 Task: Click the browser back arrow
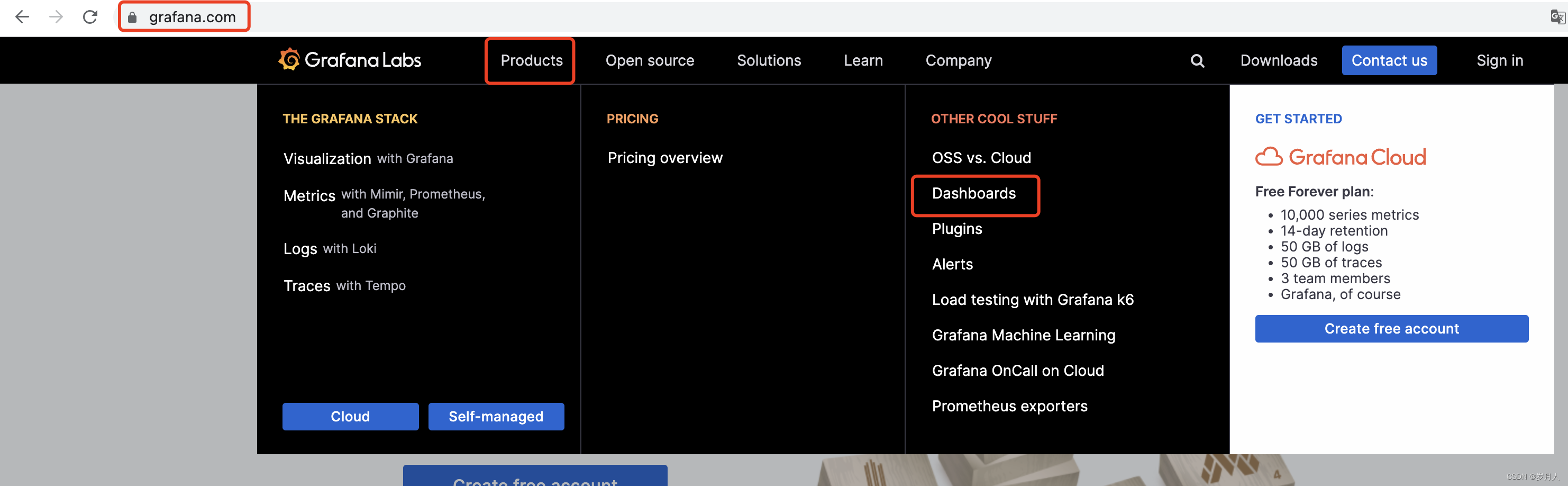[22, 17]
